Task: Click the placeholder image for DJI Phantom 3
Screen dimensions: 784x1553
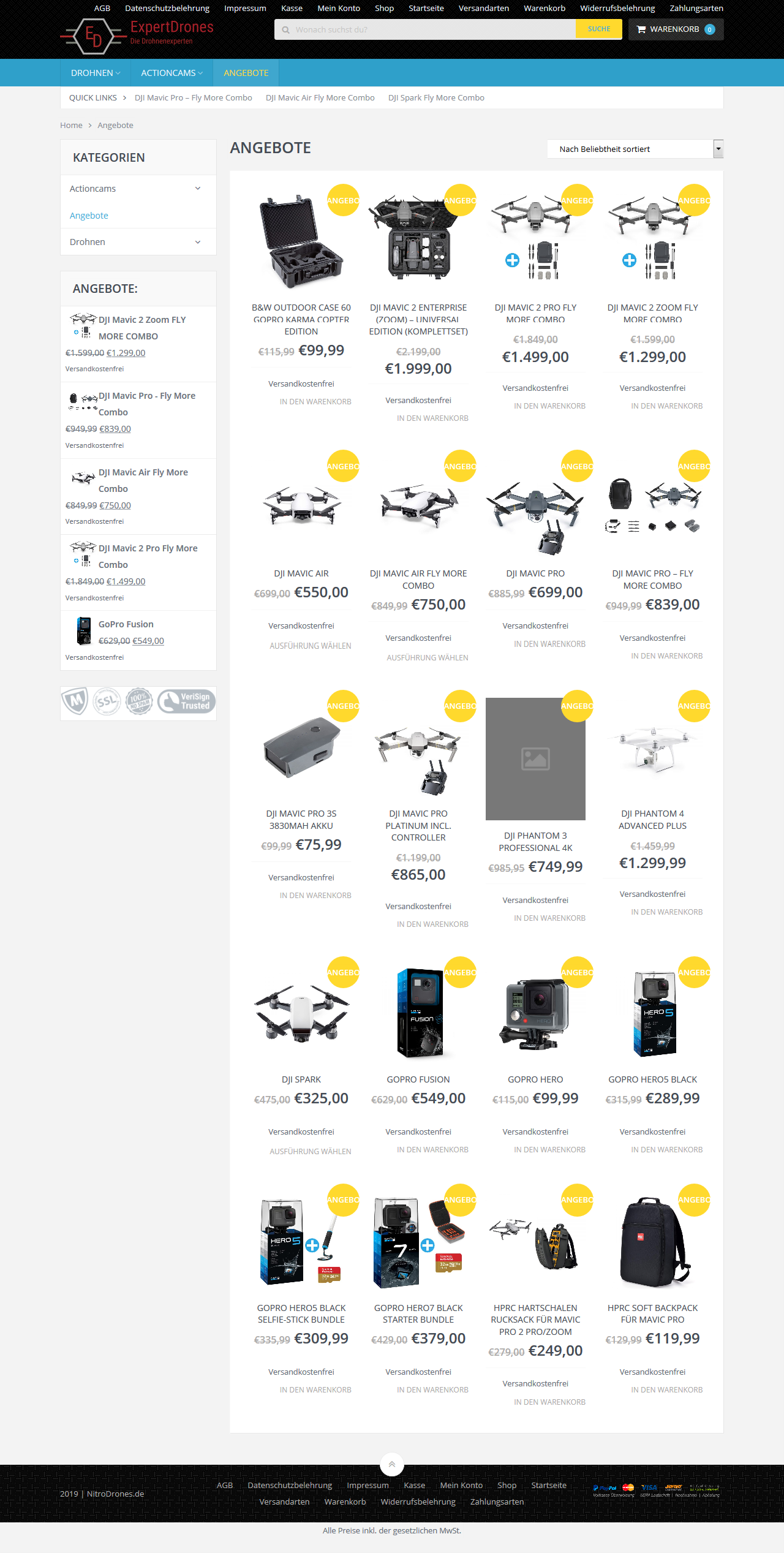Action: (x=535, y=759)
